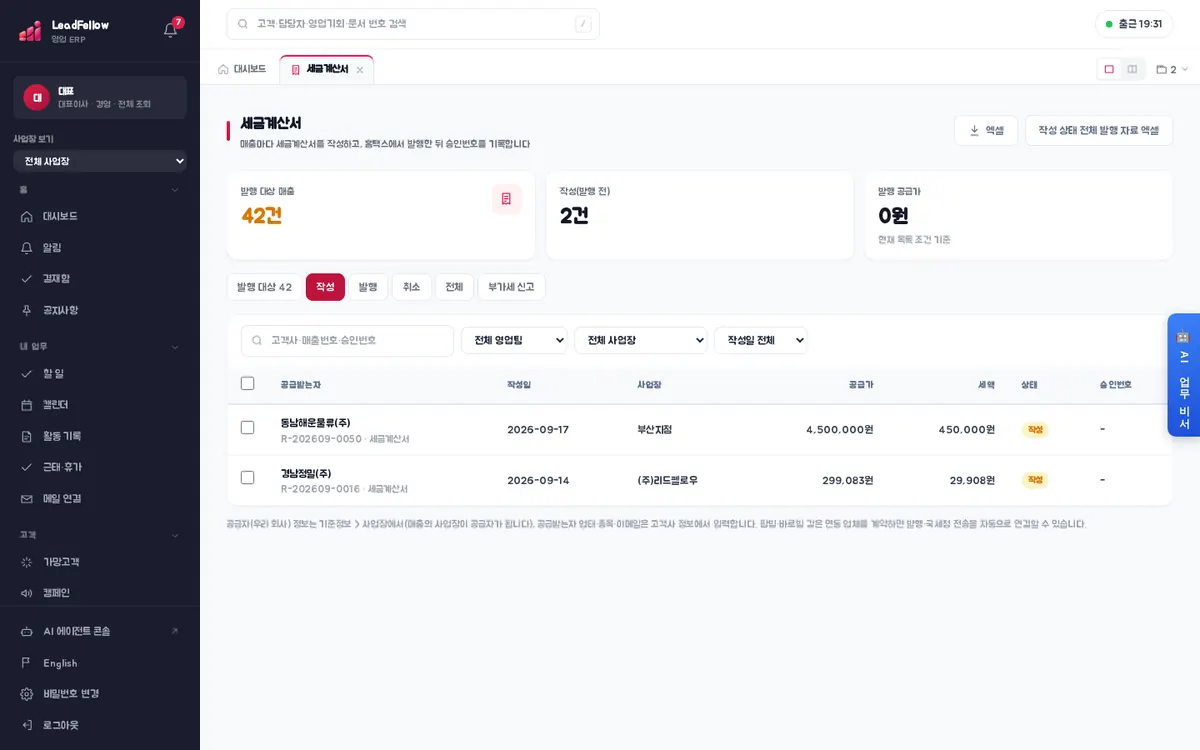Select the 발행 filter tab
This screenshot has height=750, width=1200.
368,287
